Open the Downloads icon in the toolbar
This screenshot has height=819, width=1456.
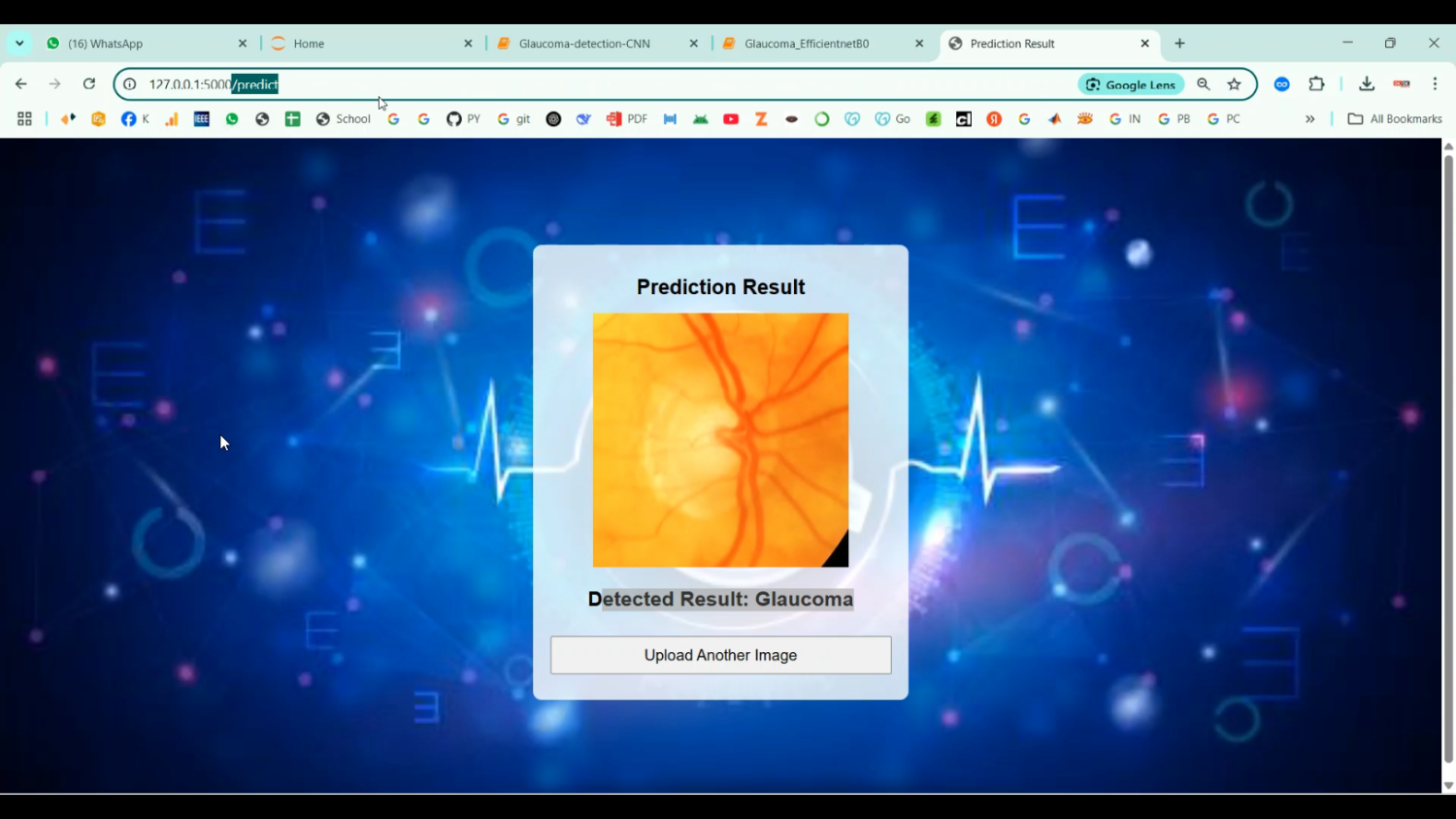coord(1367,84)
